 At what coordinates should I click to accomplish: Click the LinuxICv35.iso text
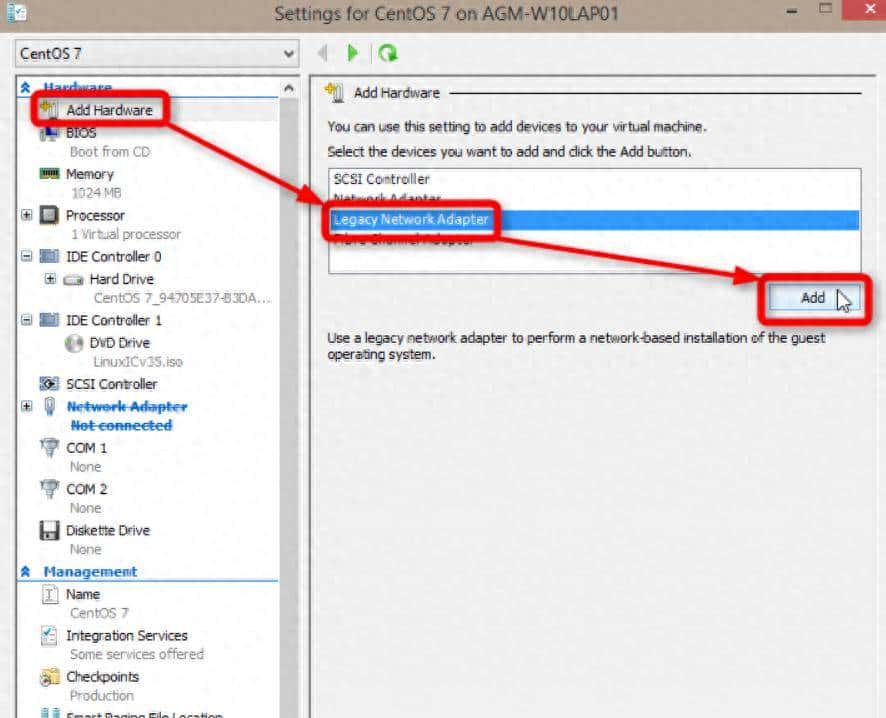pyautogui.click(x=138, y=362)
